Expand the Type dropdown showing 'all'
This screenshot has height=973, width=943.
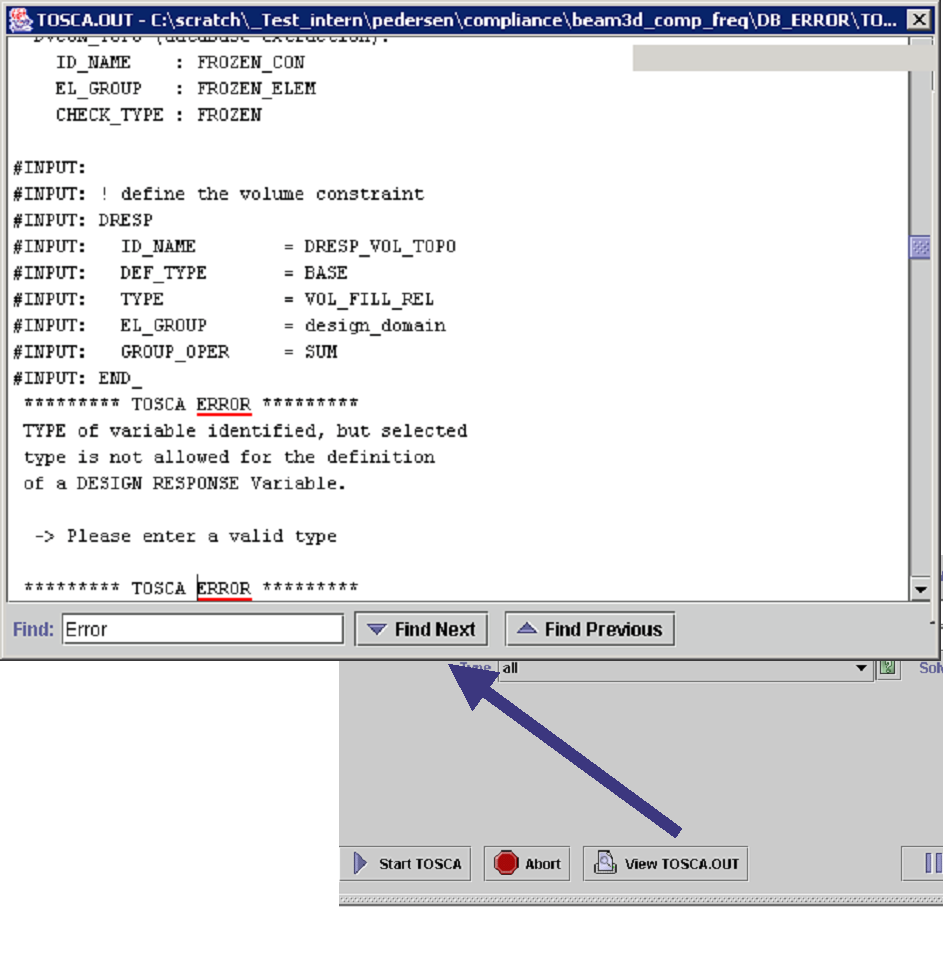pyautogui.click(x=862, y=668)
